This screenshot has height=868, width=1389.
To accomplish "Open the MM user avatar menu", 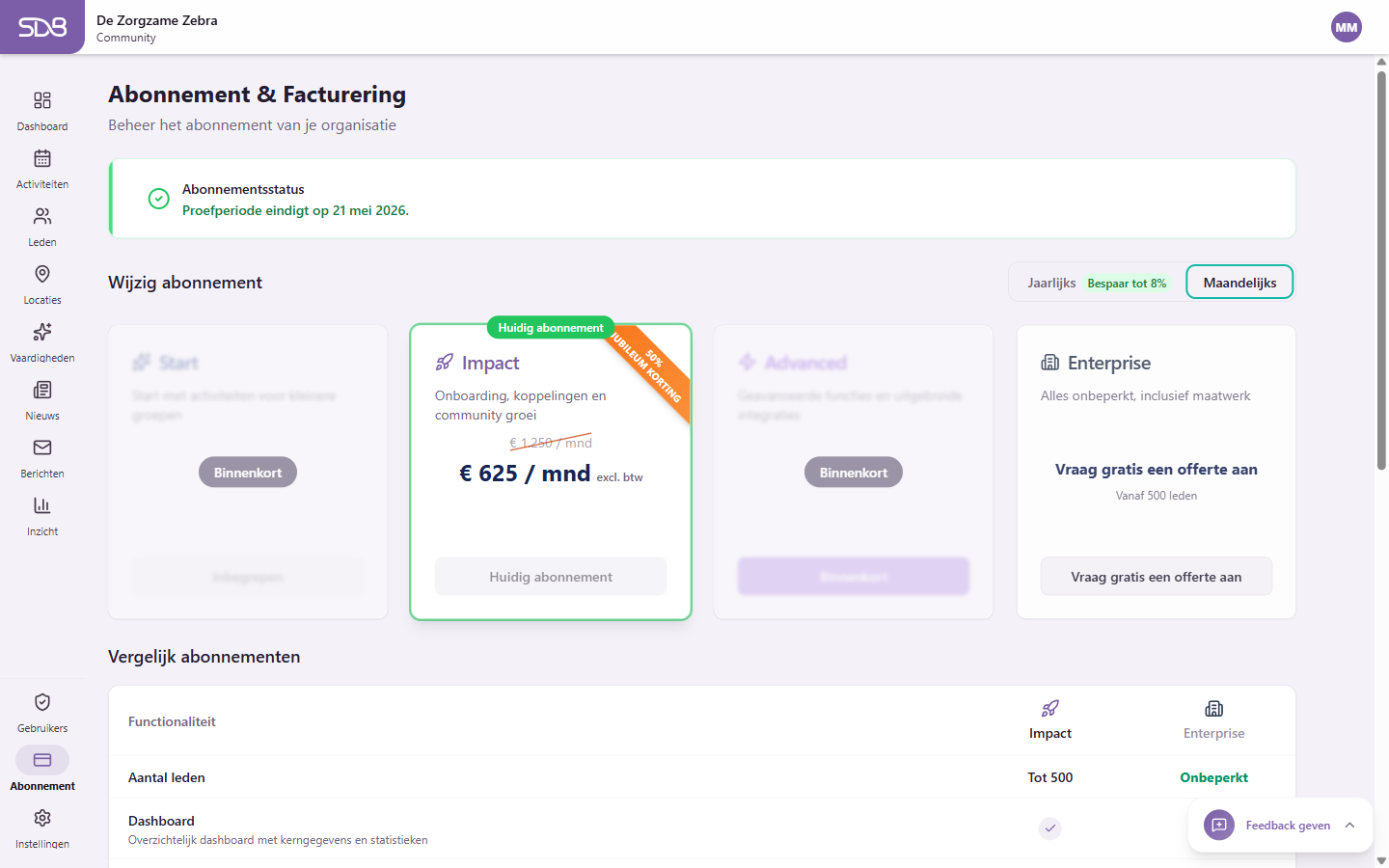I will [1347, 27].
